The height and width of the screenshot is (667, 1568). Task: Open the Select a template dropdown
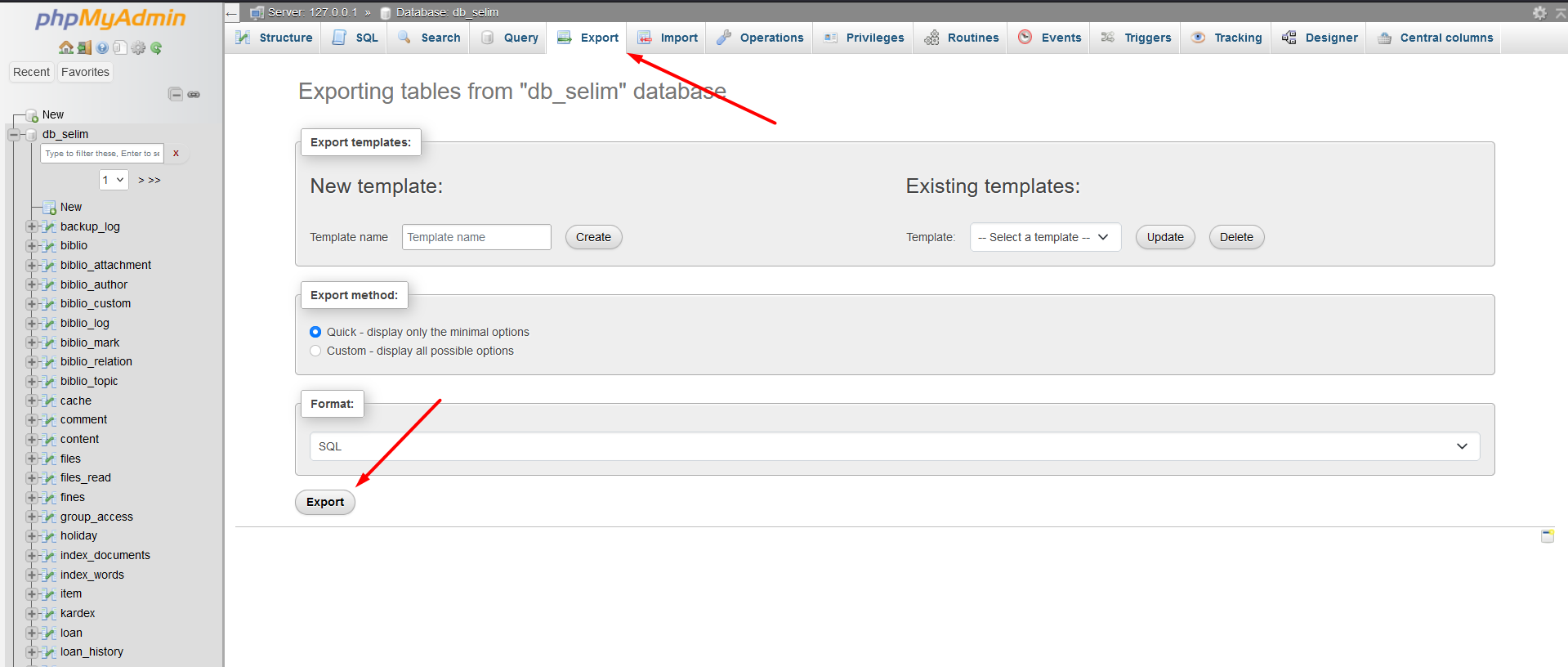point(1045,237)
